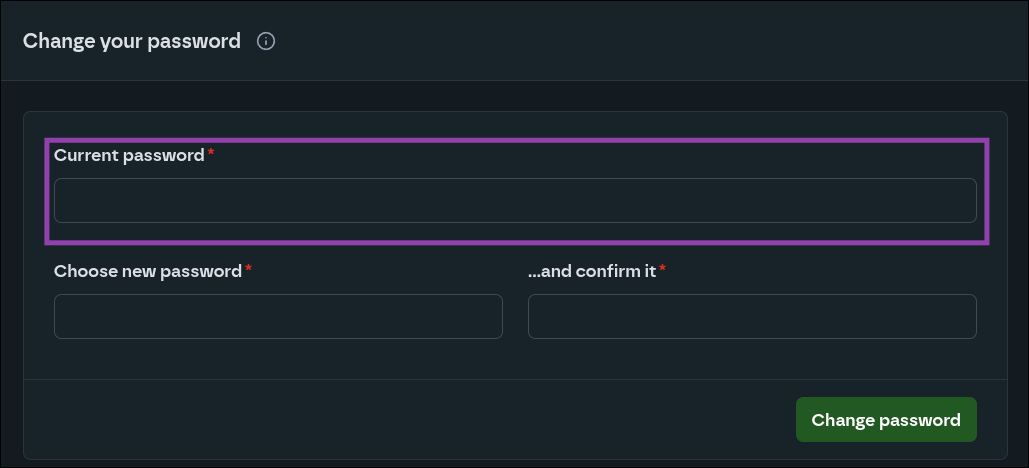1029x468 pixels.
Task: Open the help tooltip for Change your password
Action: pos(266,41)
